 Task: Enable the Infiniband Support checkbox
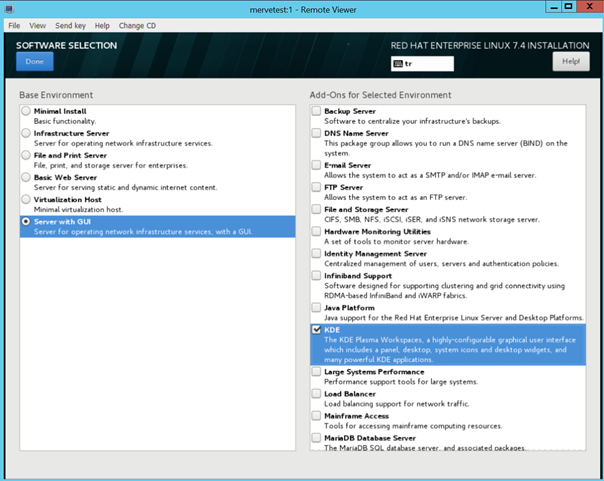point(316,276)
